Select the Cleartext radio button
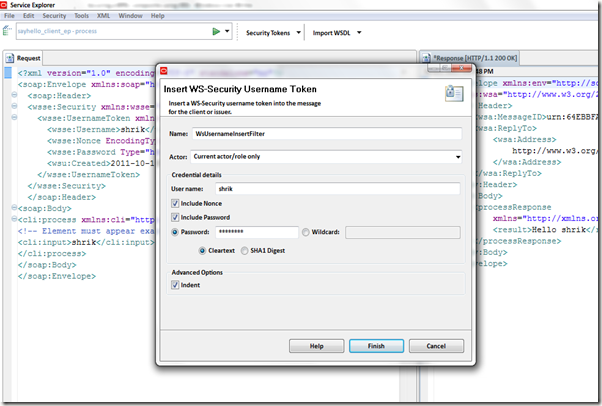Screen dimensions: 602x406 [x=202, y=251]
